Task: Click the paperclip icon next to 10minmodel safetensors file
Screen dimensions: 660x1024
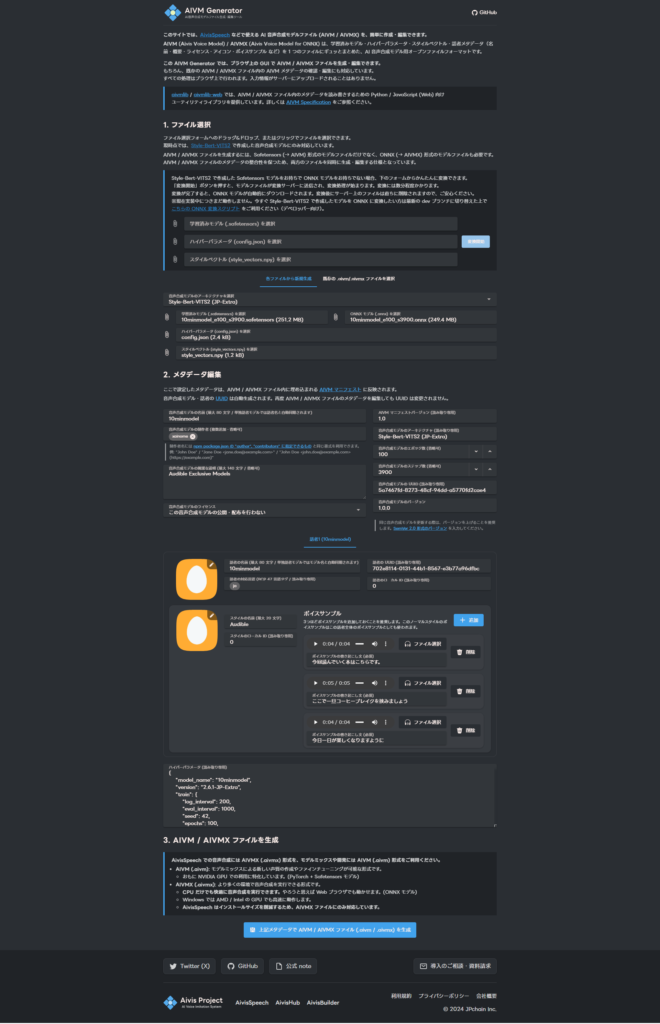Action: (167, 317)
